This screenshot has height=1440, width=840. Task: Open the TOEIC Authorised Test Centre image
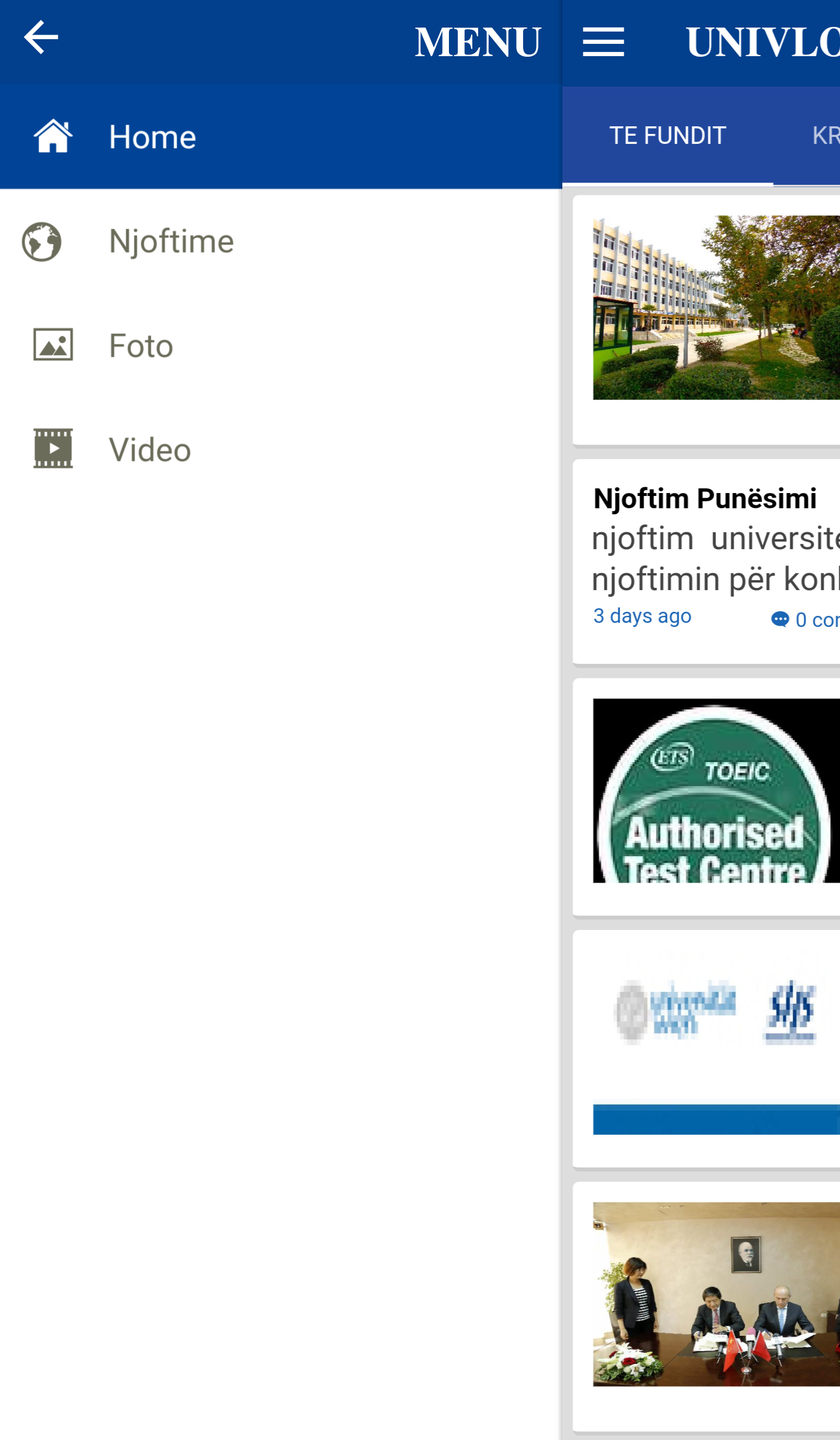pos(716,791)
